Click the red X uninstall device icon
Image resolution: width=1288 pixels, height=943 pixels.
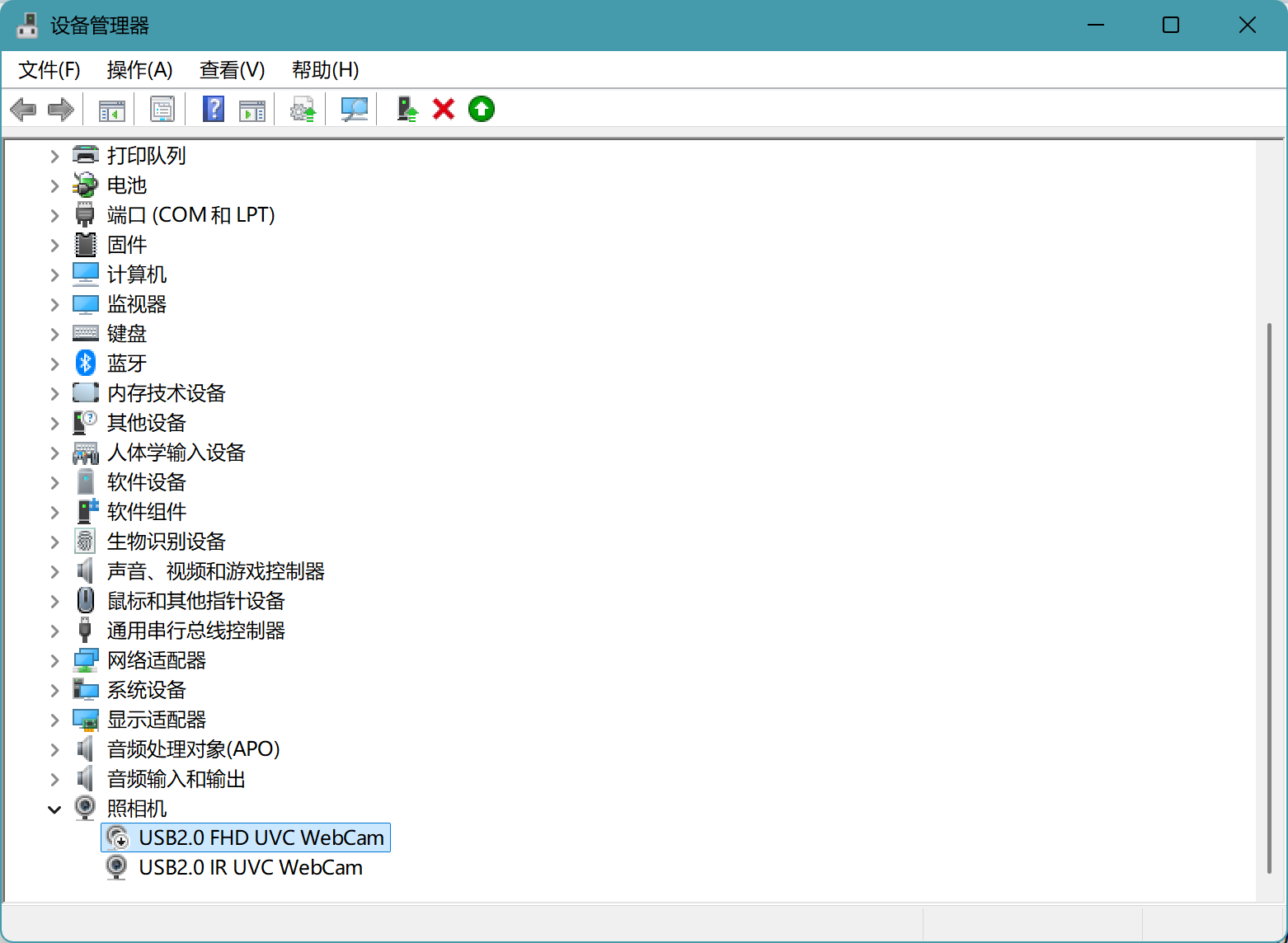pyautogui.click(x=444, y=109)
